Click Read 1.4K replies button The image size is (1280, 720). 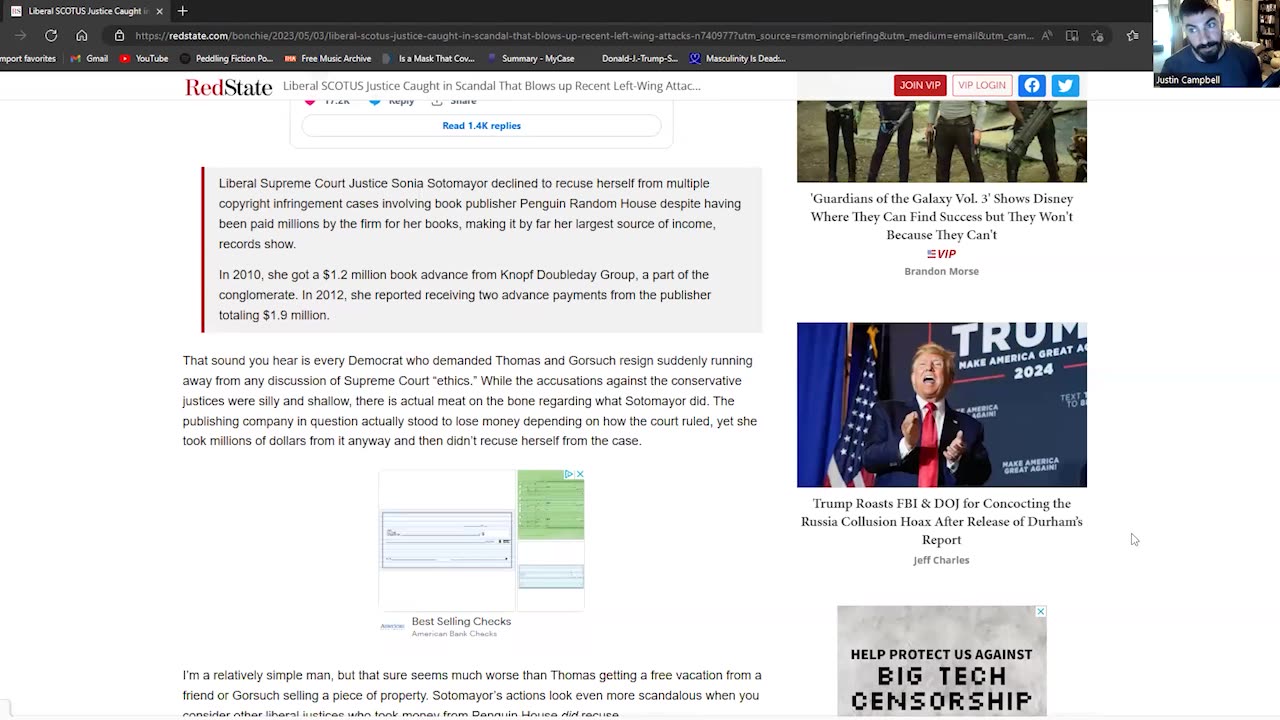click(x=481, y=125)
